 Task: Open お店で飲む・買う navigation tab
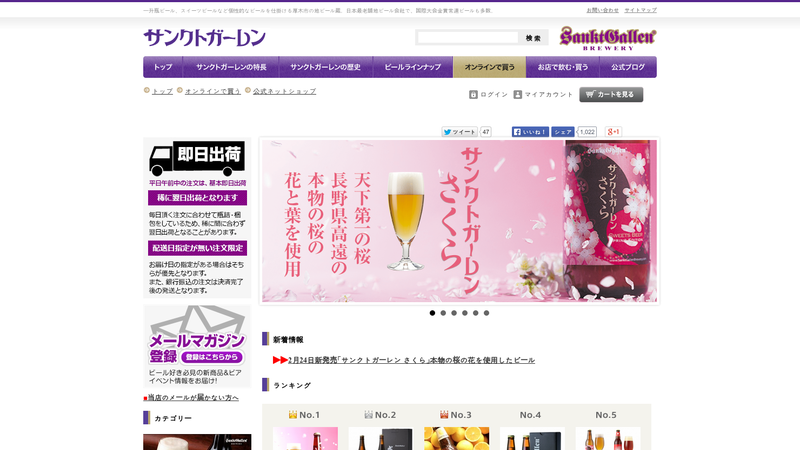click(562, 67)
